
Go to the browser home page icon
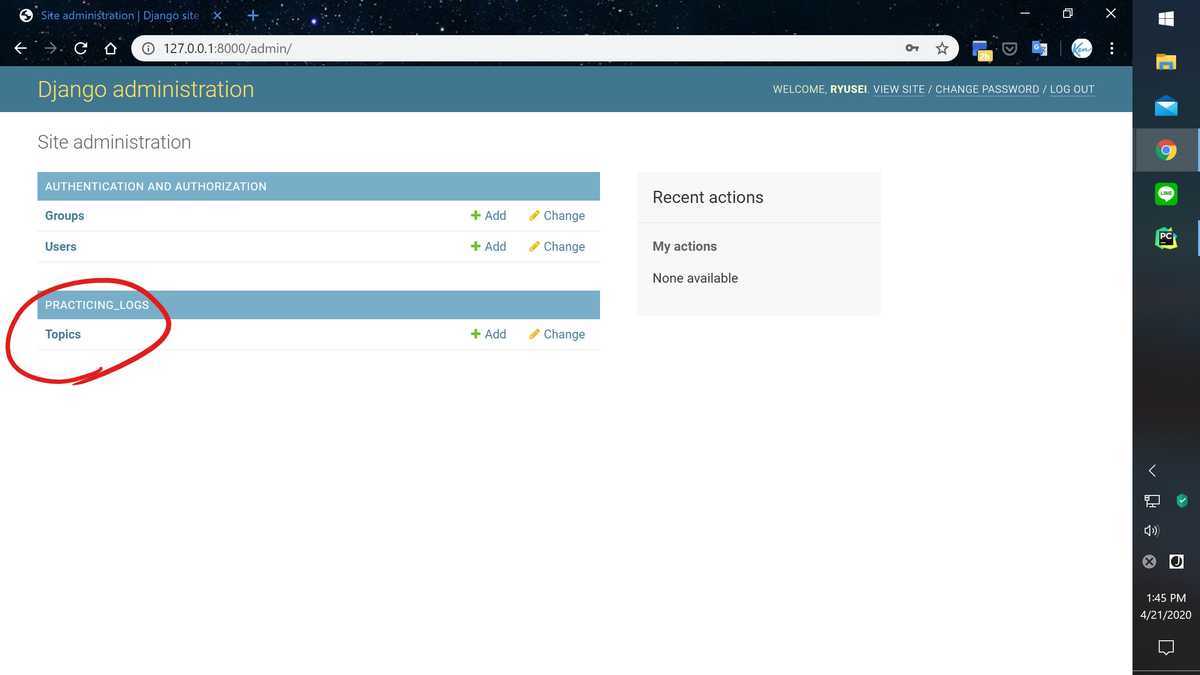pos(111,48)
